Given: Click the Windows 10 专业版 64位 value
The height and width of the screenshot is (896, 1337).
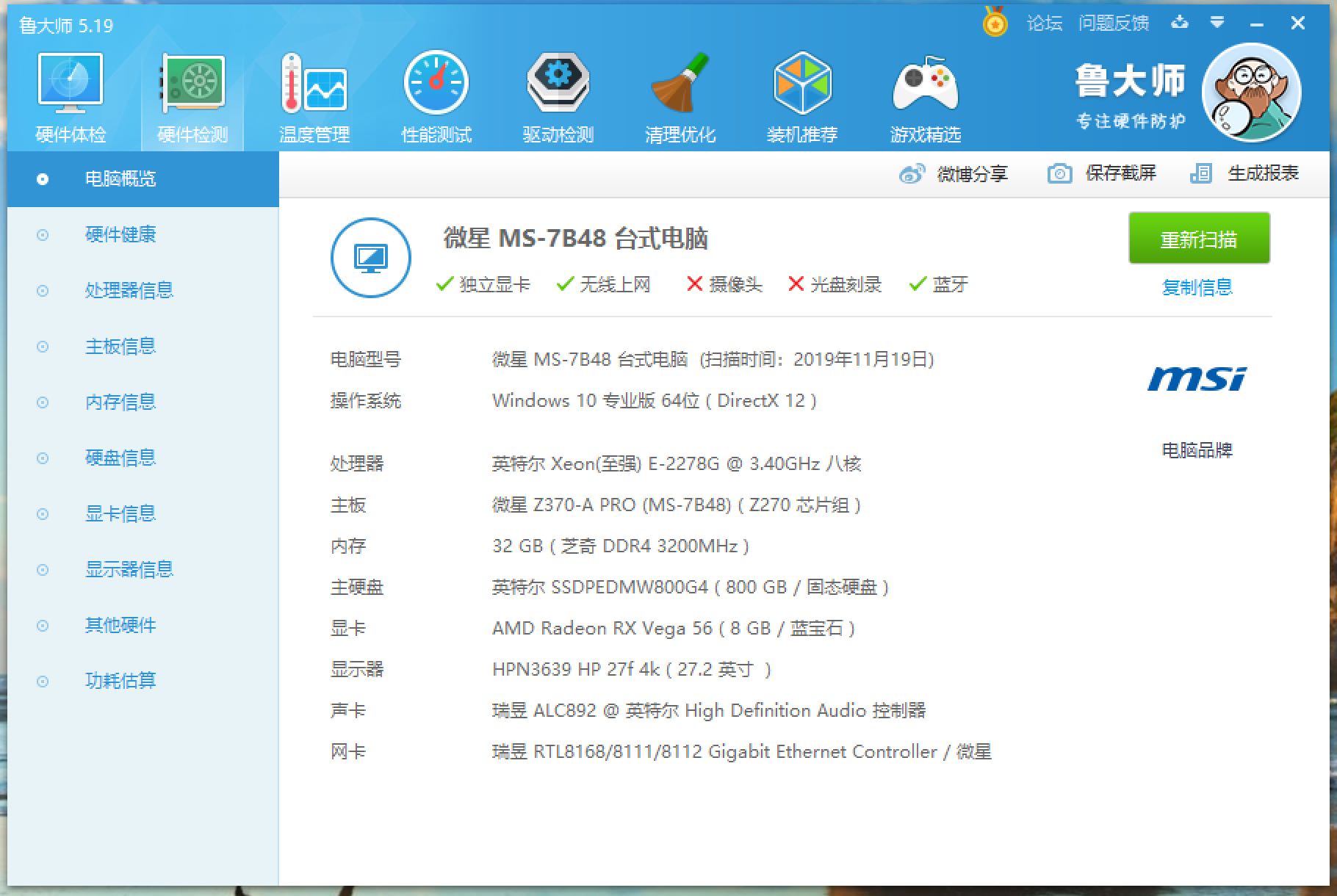Looking at the screenshot, I should point(654,401).
